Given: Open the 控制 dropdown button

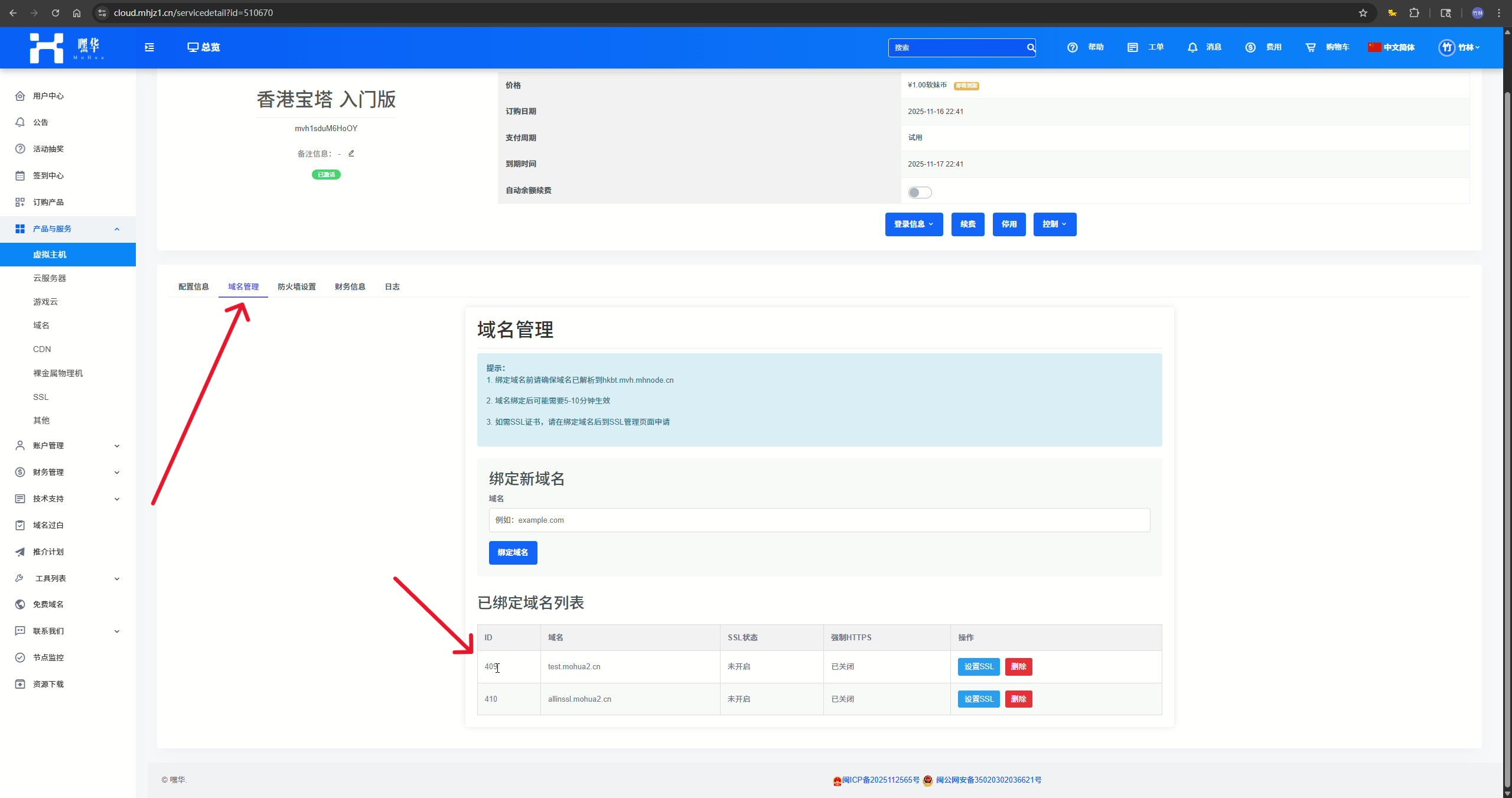Looking at the screenshot, I should tap(1054, 224).
